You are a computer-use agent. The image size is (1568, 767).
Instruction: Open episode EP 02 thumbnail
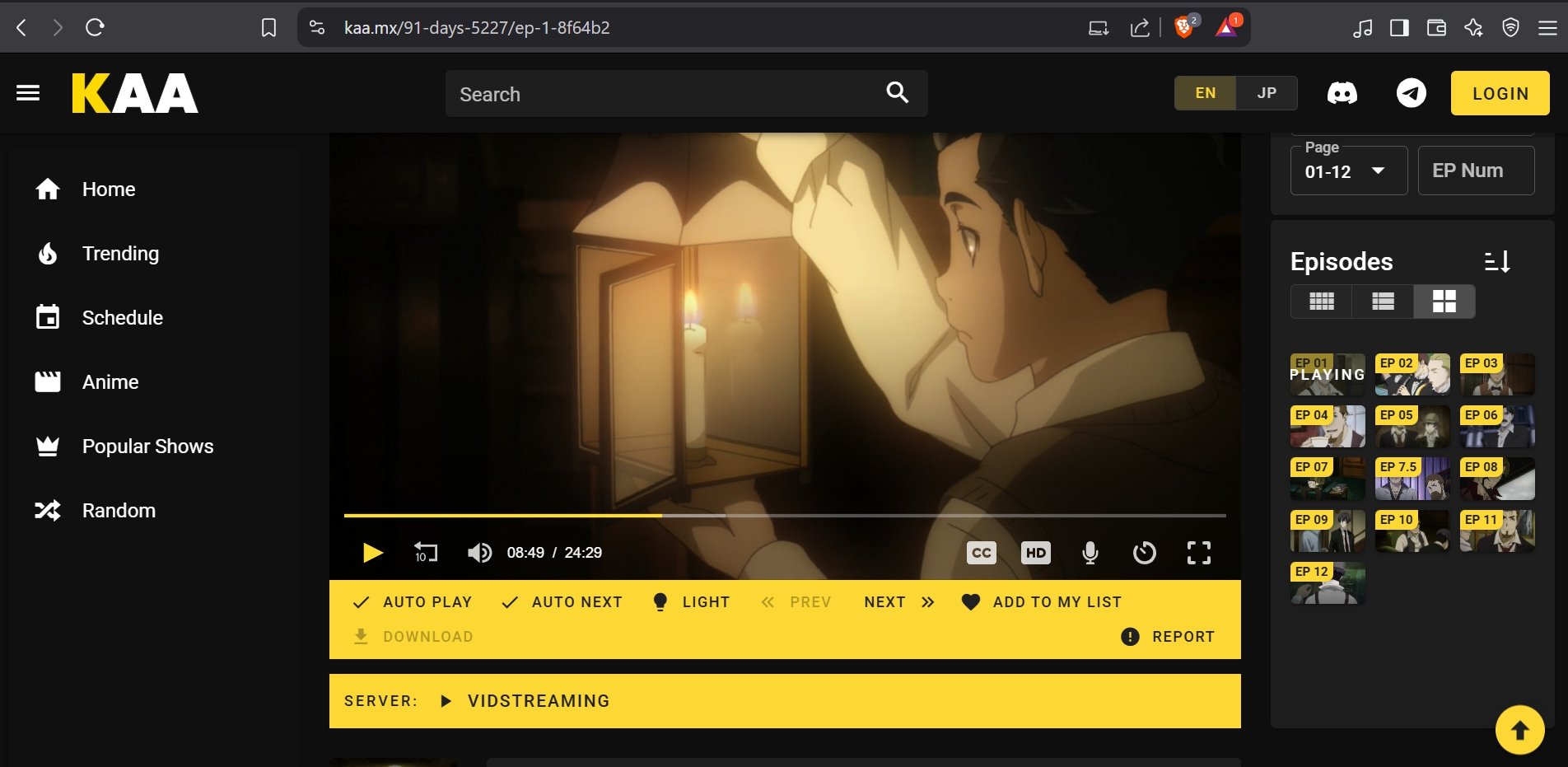point(1412,375)
